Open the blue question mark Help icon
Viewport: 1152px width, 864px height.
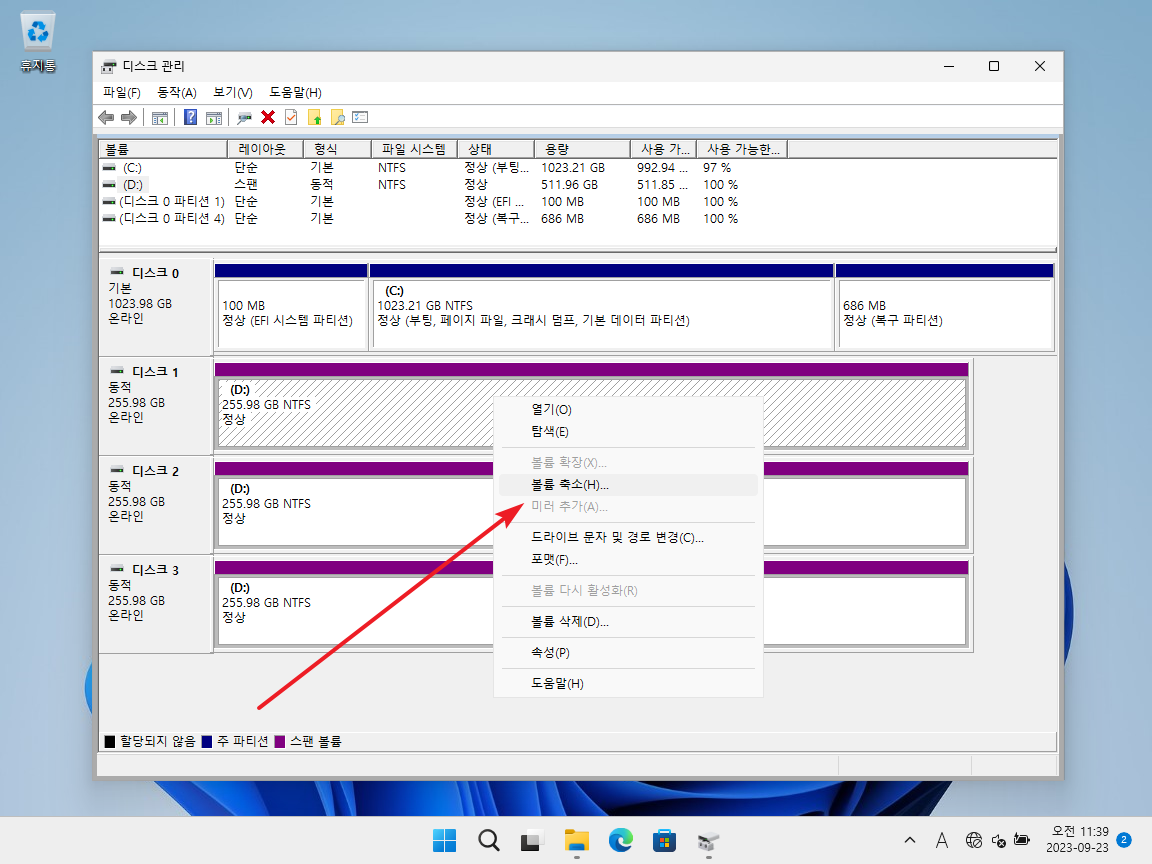(190, 118)
